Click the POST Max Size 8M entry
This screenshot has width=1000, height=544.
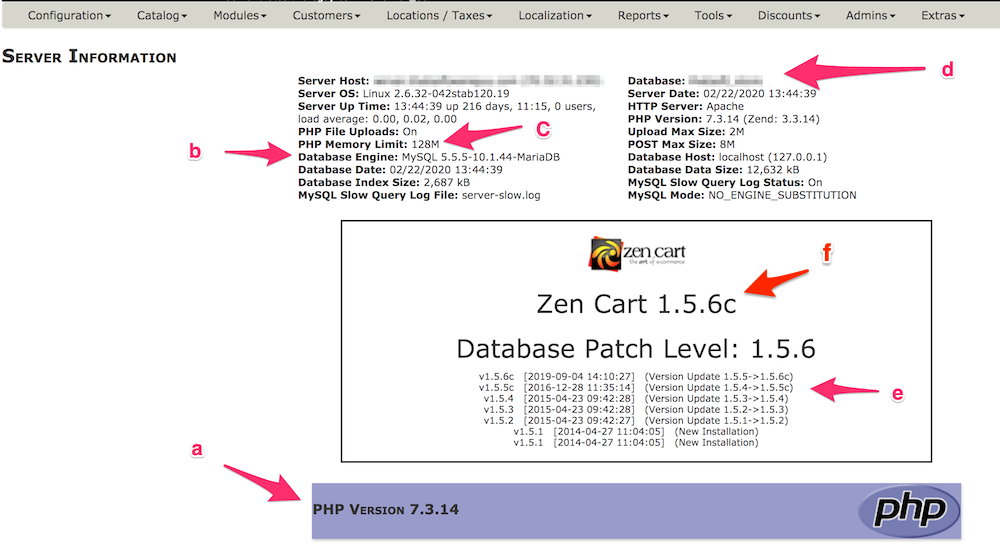[x=681, y=145]
